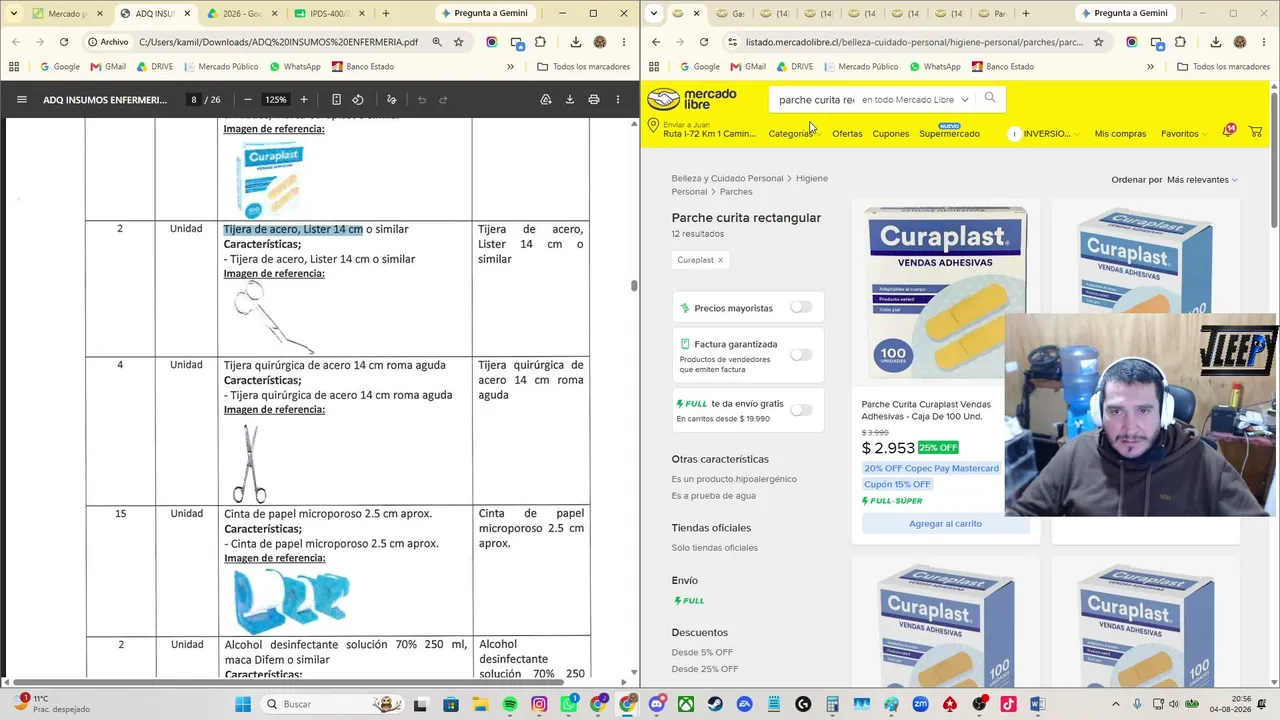The height and width of the screenshot is (720, 1280).
Task: Open Word from the taskbar
Action: pos(1037,704)
